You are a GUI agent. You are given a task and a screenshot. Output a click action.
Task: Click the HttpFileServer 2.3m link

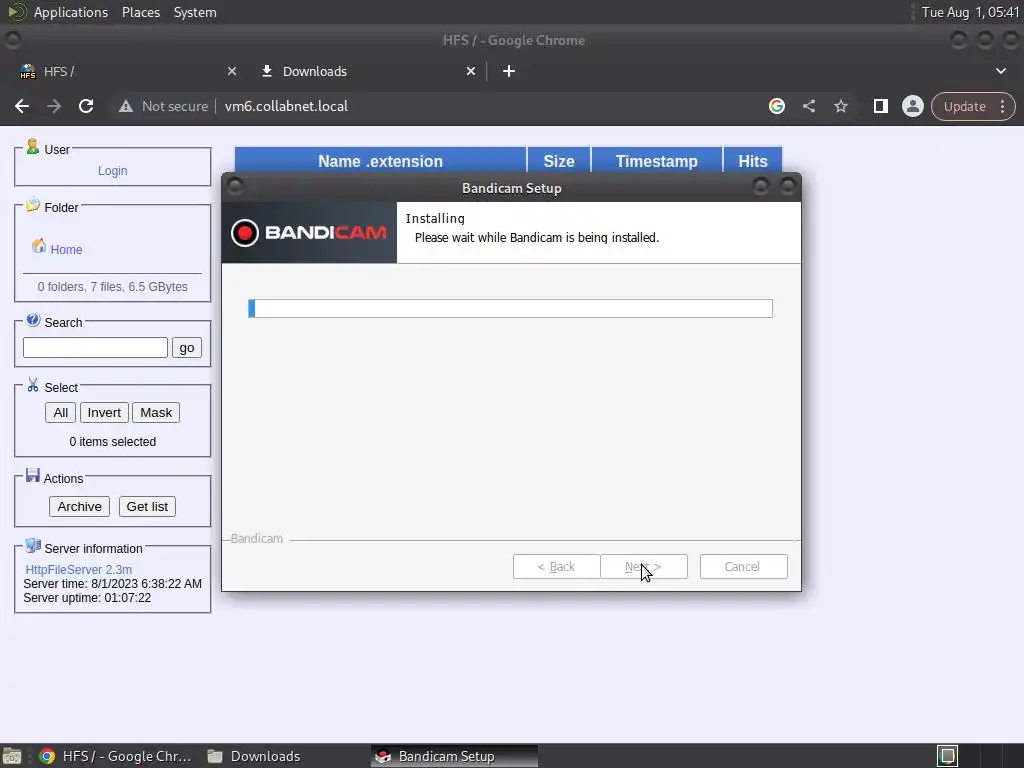coord(78,569)
